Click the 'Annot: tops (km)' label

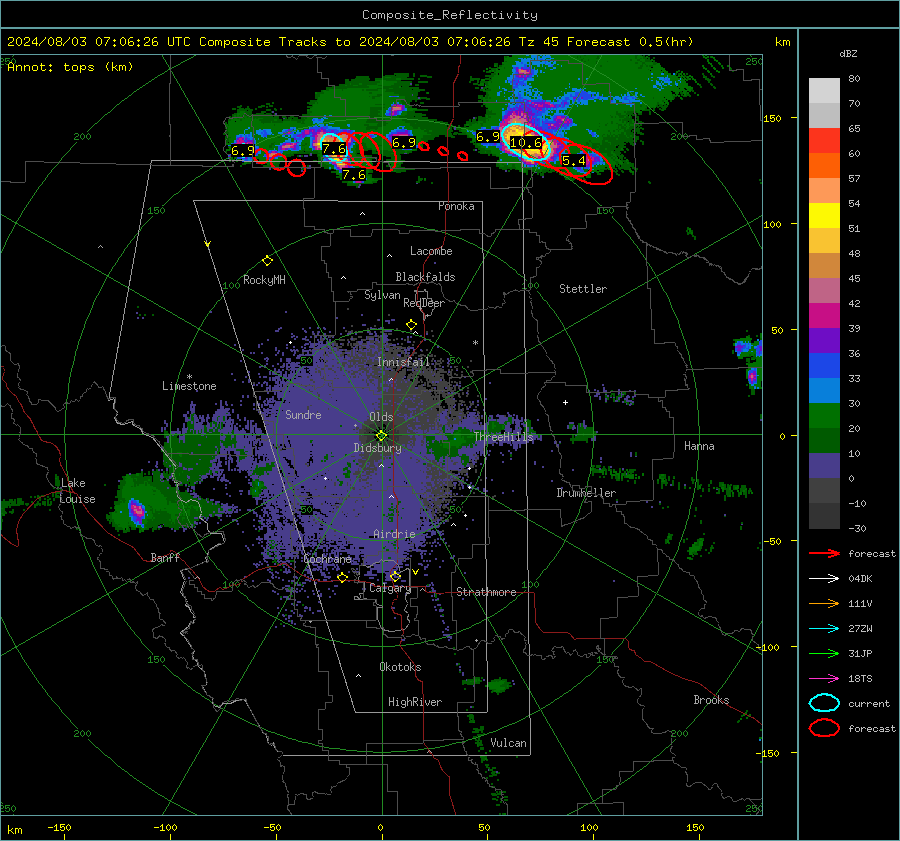(70, 67)
